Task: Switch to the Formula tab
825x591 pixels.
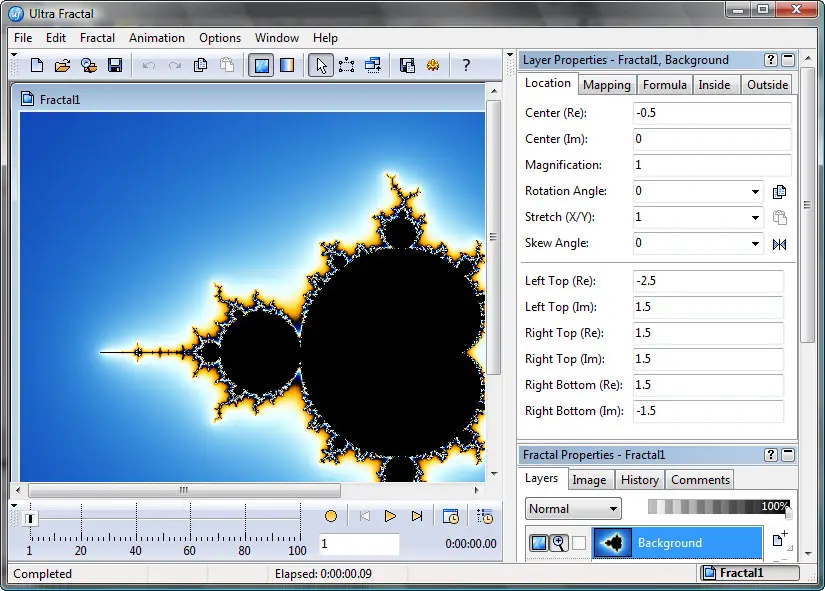Action: point(664,85)
